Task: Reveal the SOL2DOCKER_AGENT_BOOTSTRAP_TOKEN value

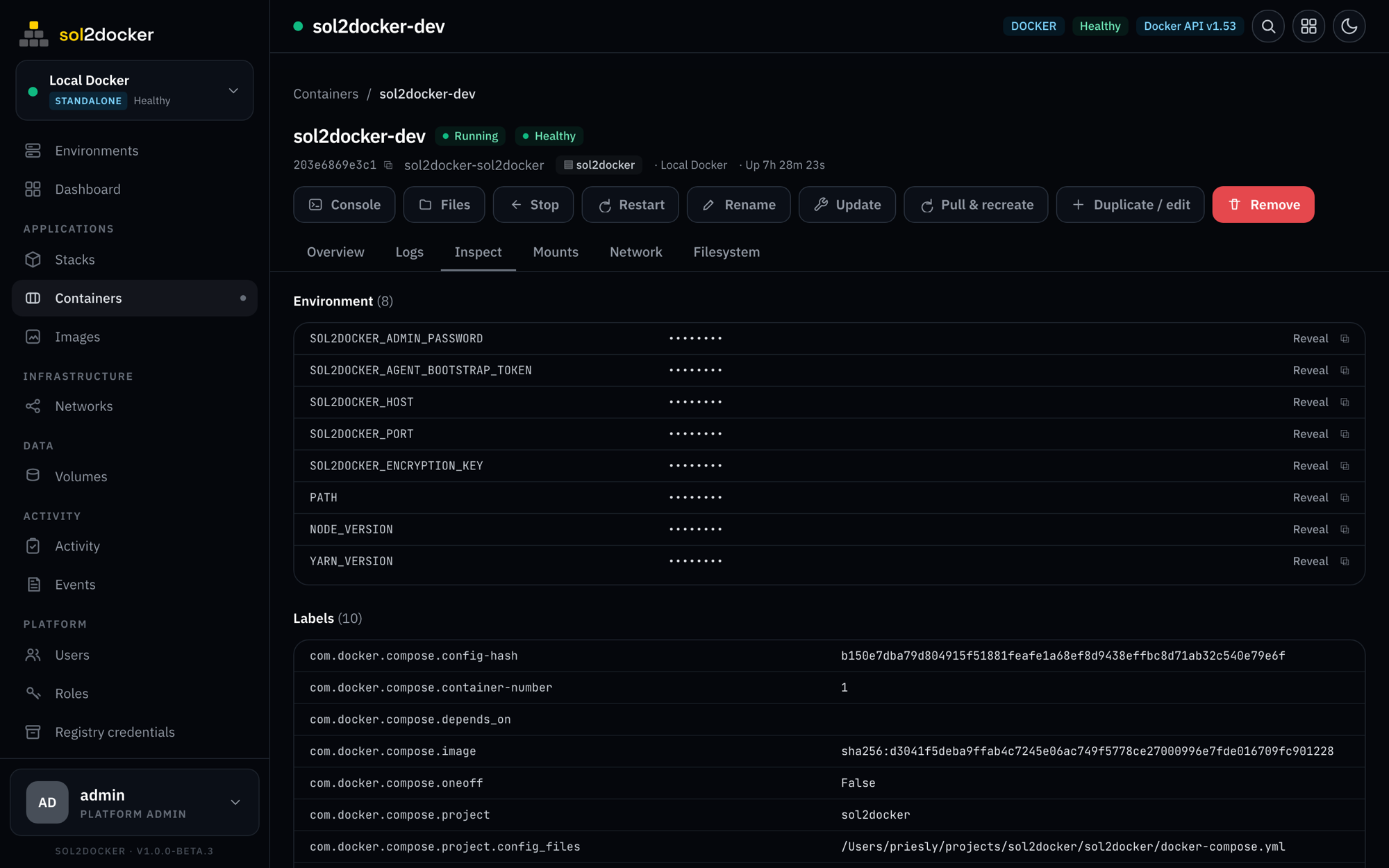Action: pyautogui.click(x=1310, y=371)
